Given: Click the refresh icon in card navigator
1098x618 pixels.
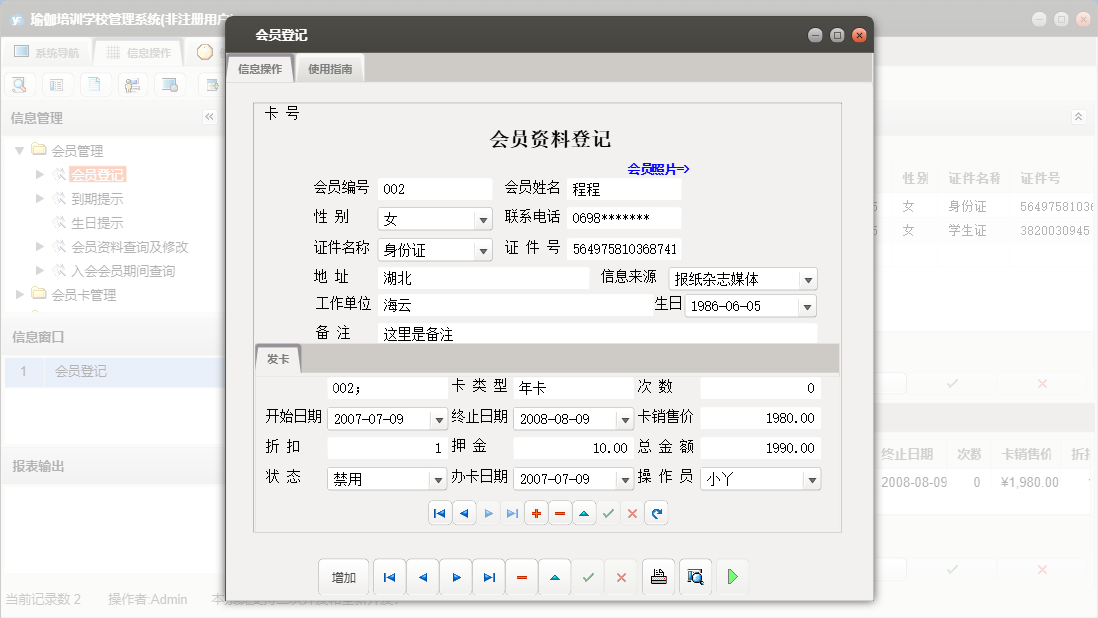Looking at the screenshot, I should pos(656,512).
